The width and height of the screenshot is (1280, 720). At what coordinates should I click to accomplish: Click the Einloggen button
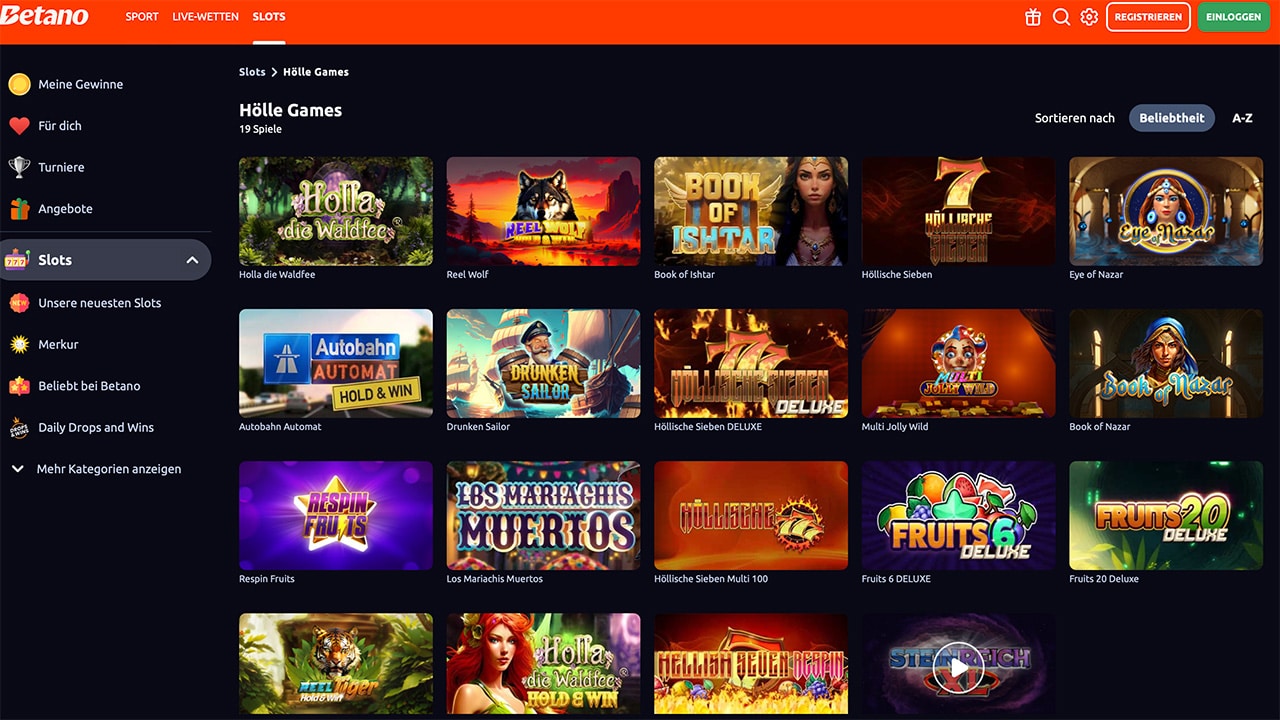[1233, 17]
